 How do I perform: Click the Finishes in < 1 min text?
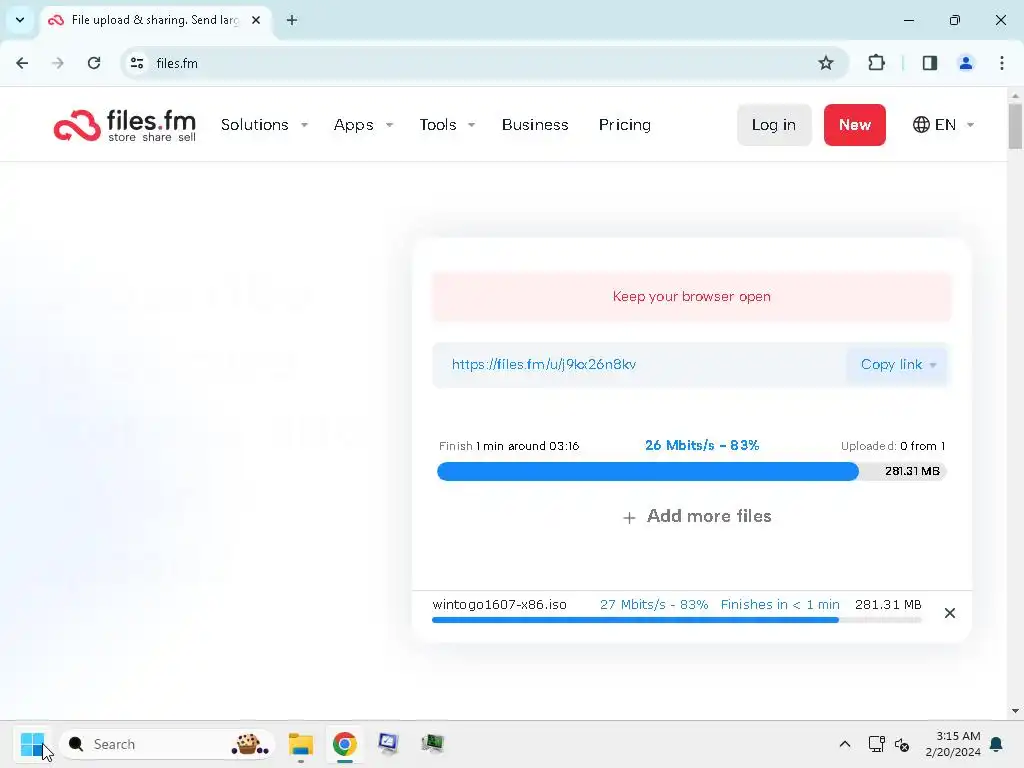tap(780, 605)
